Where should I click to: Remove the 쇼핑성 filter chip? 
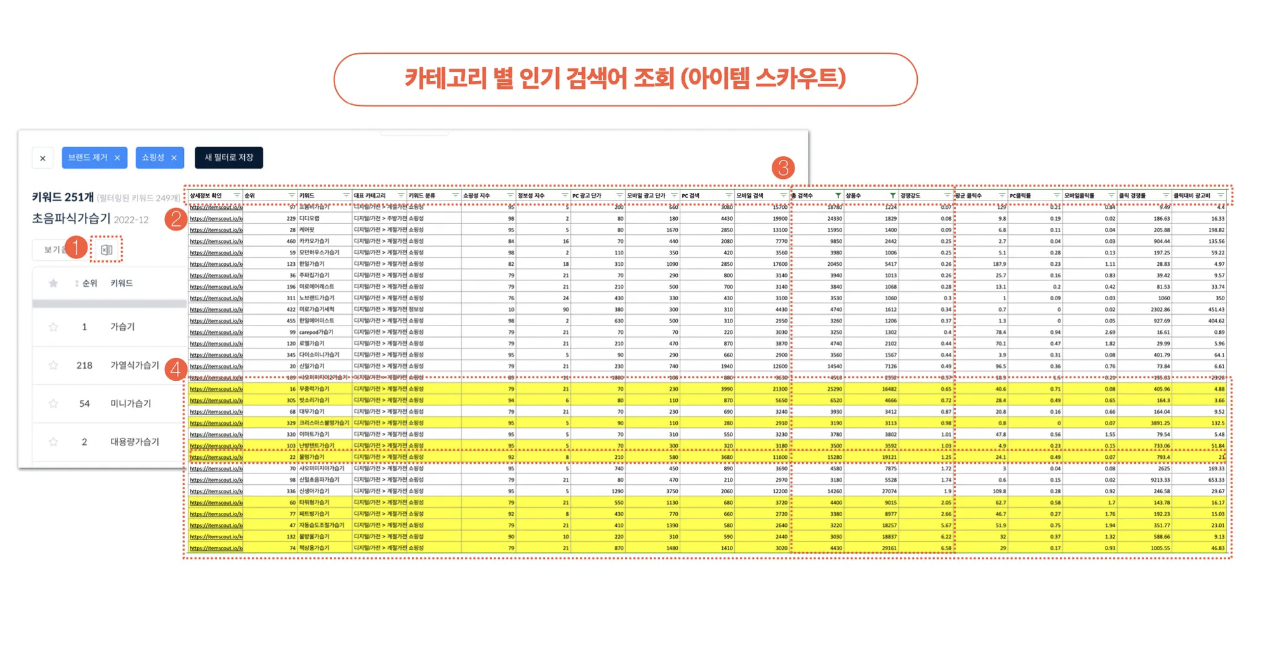point(173,158)
